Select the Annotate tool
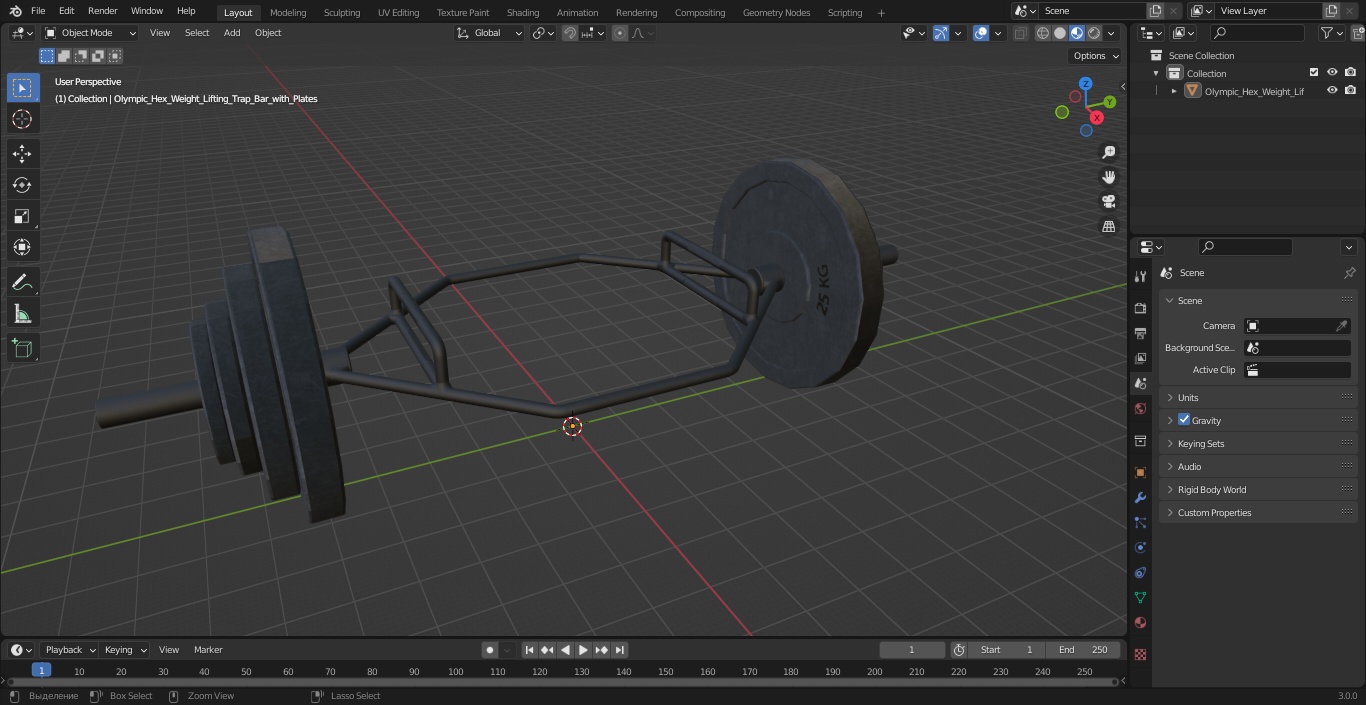1366x705 pixels. pyautogui.click(x=22, y=282)
